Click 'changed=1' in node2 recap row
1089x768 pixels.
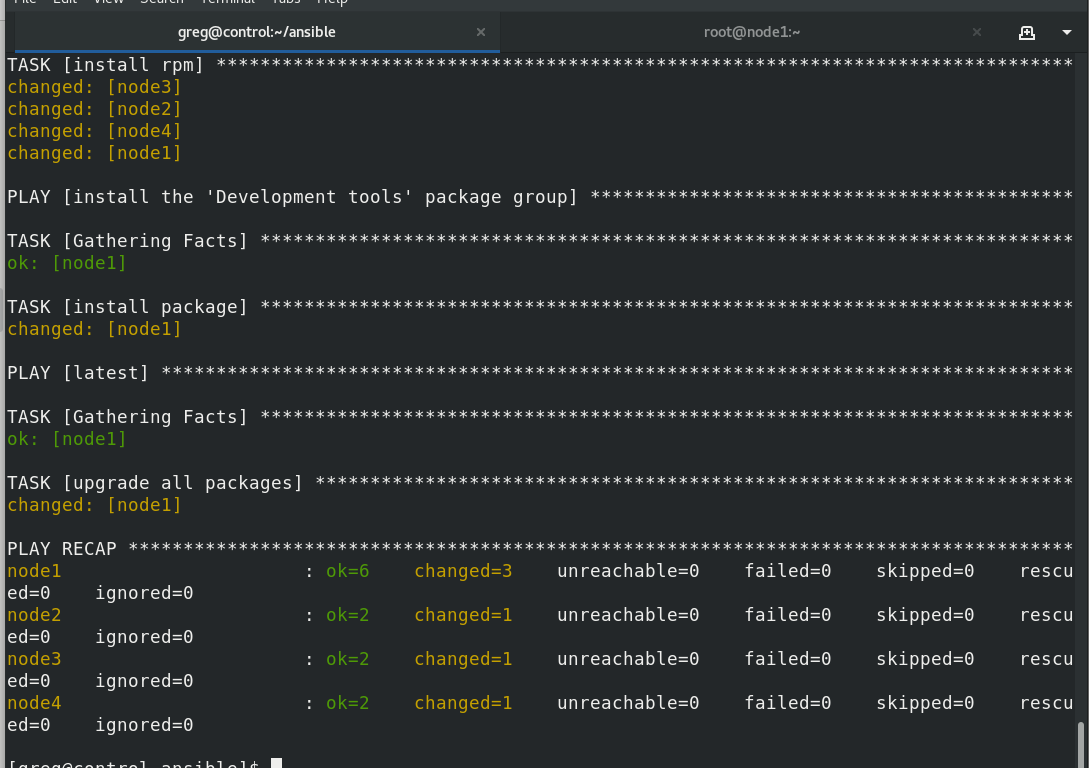click(463, 615)
